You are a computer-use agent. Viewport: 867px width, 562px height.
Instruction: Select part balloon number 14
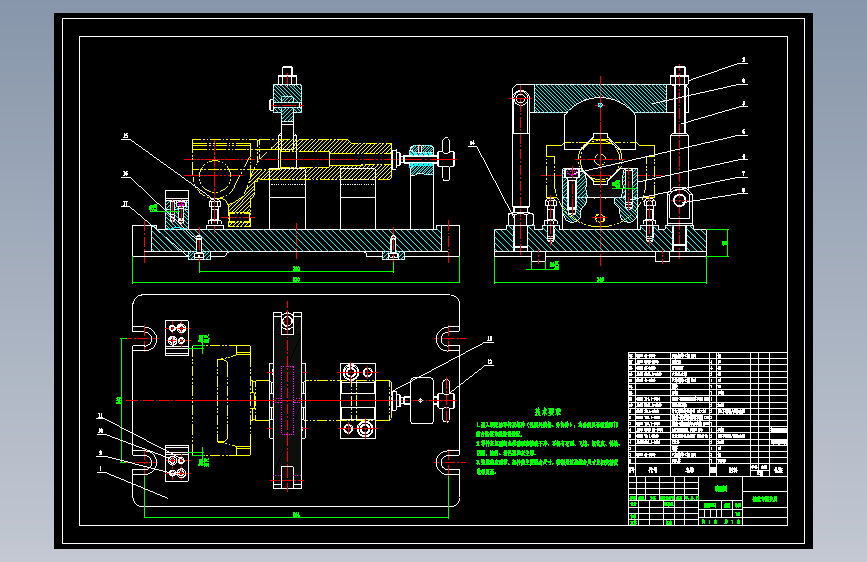point(472,143)
